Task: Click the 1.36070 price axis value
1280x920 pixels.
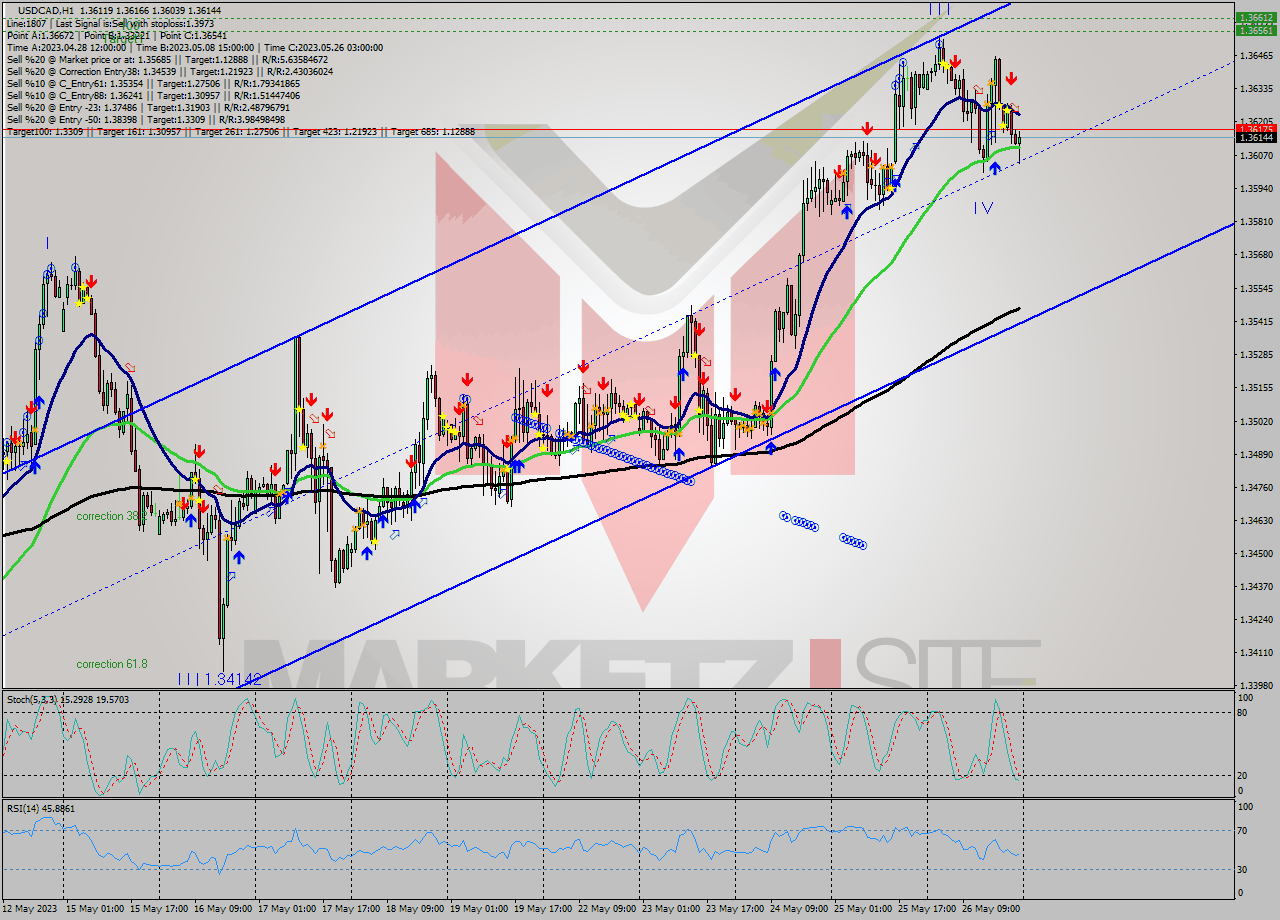Action: point(1255,155)
